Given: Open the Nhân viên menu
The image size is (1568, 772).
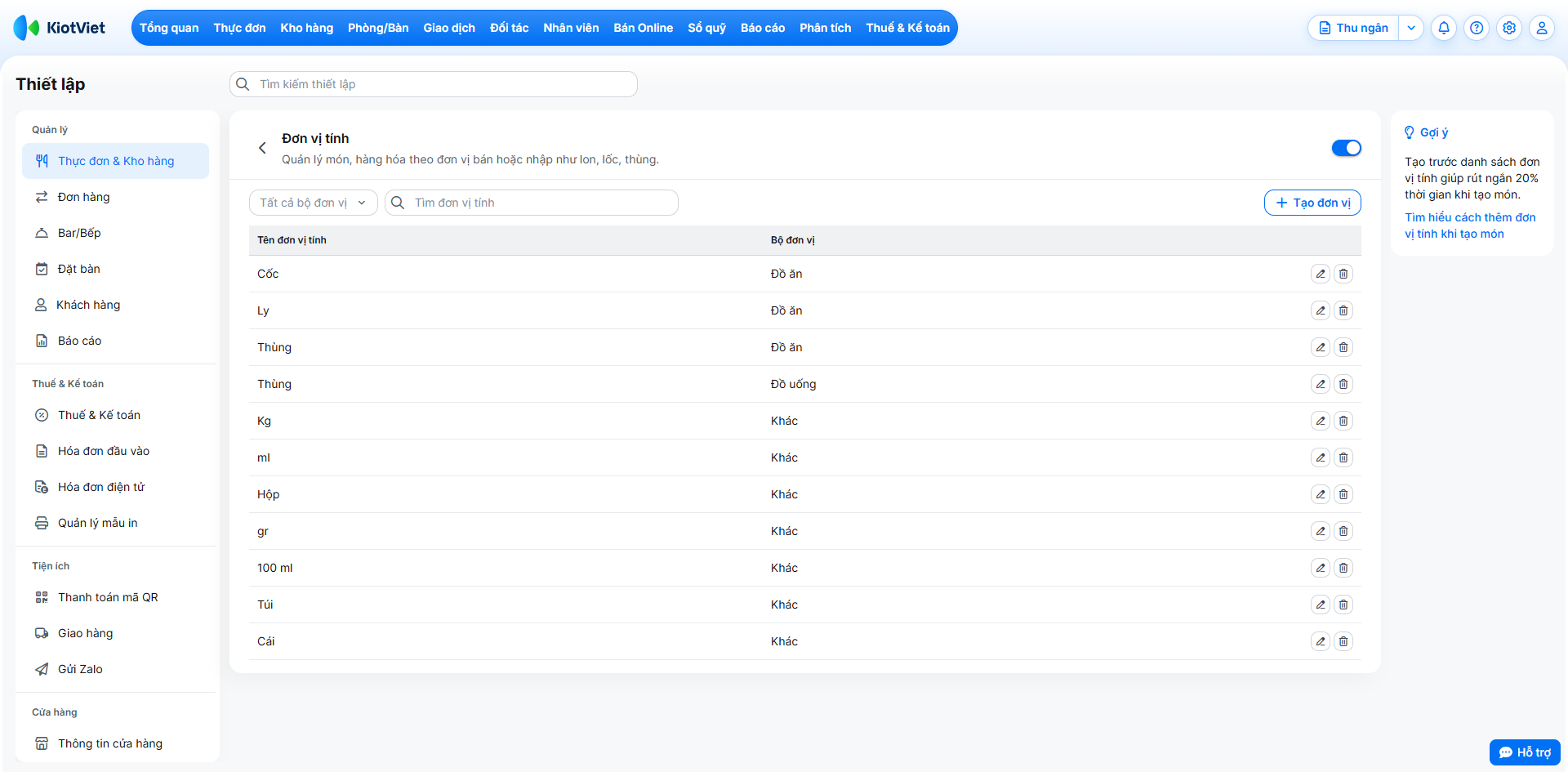Looking at the screenshot, I should point(571,28).
